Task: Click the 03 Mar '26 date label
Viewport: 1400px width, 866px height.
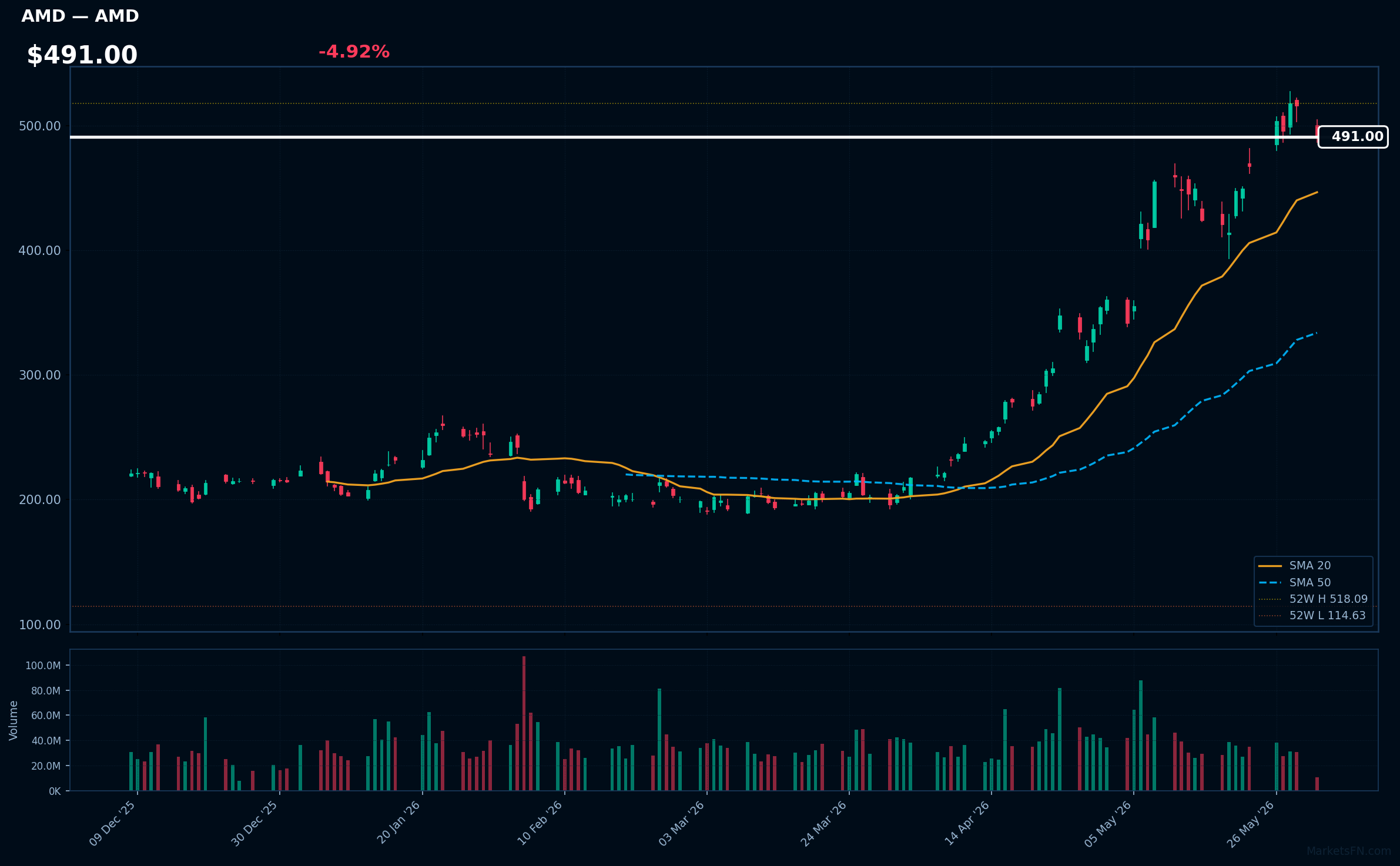Action: tap(682, 824)
